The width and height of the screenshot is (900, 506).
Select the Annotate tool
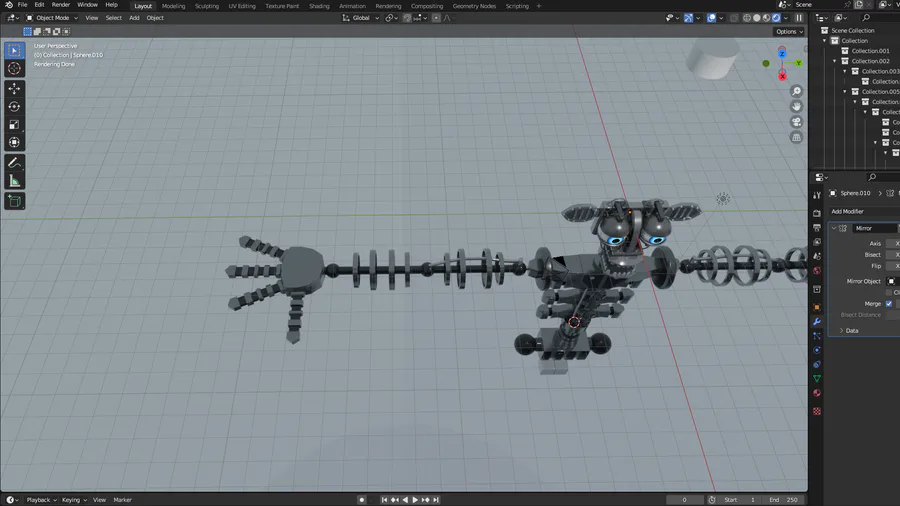(14, 163)
